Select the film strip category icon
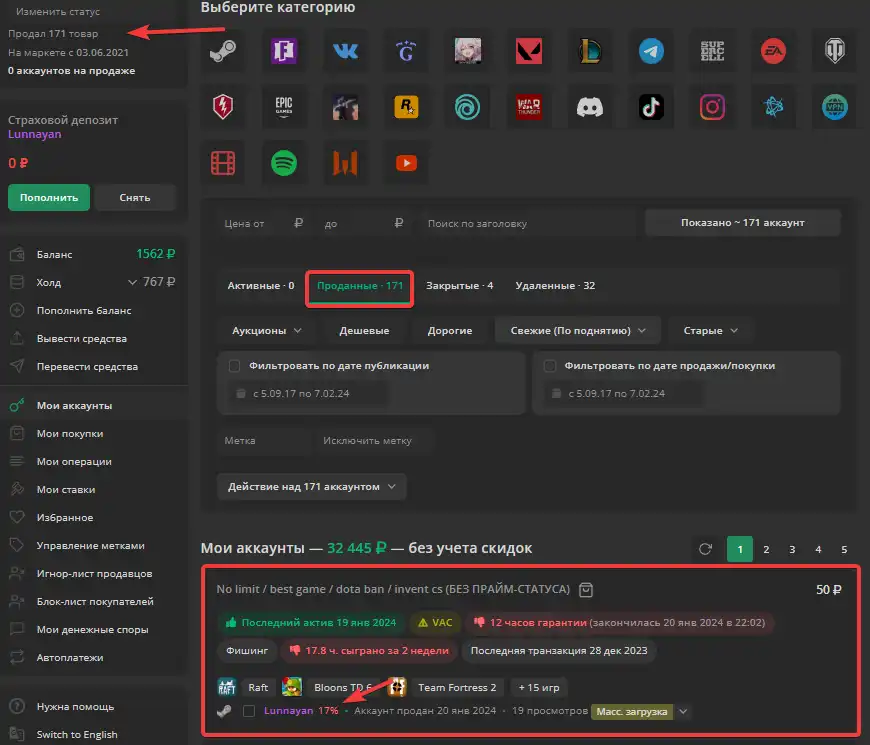 [223, 163]
